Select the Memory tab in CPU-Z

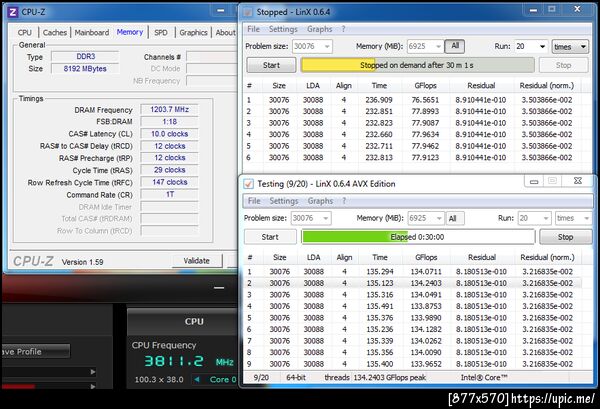130,32
